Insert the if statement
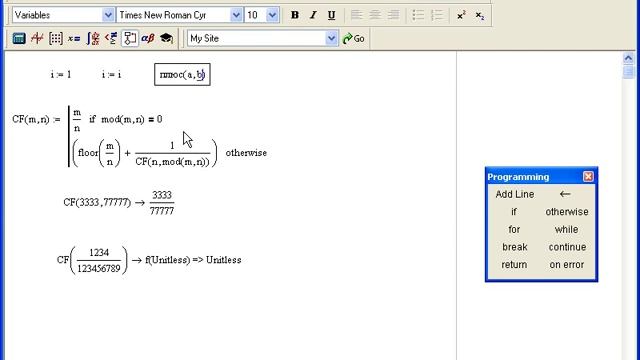 pyautogui.click(x=514, y=212)
